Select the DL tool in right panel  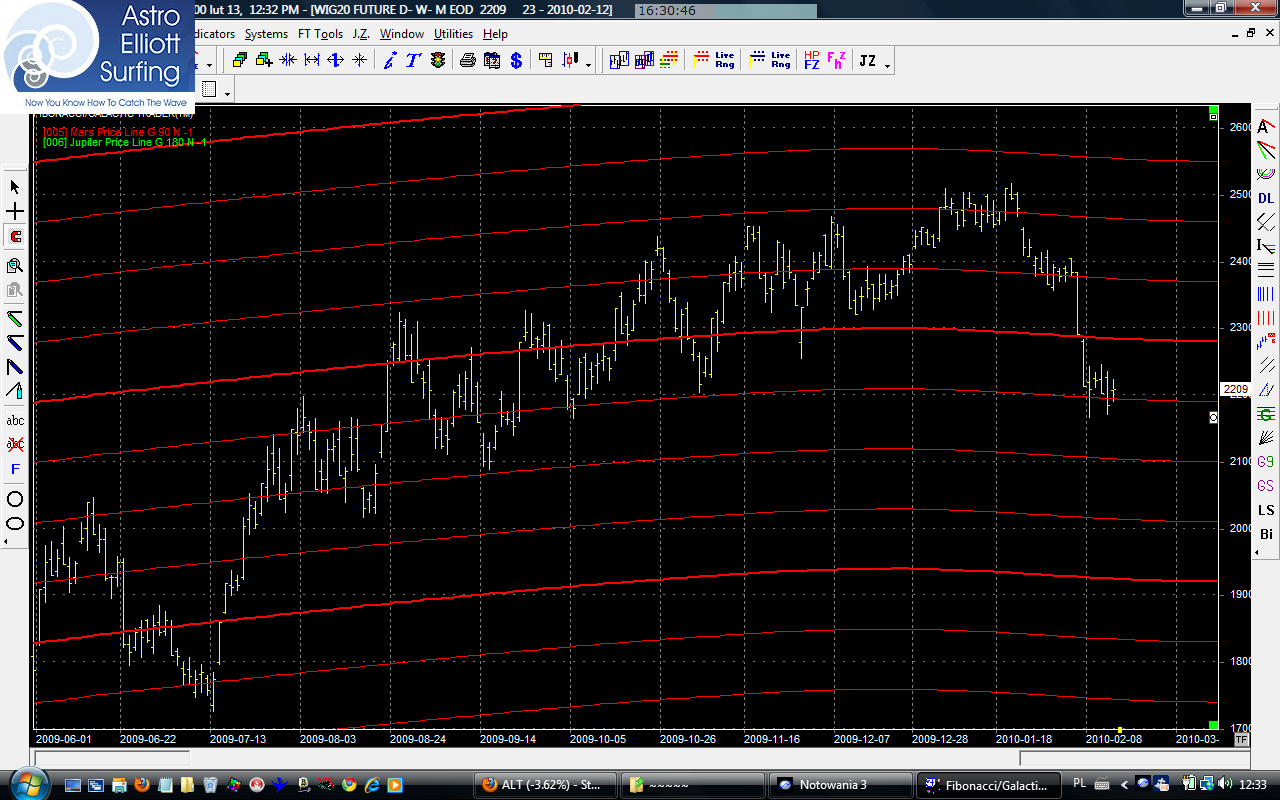point(1266,199)
